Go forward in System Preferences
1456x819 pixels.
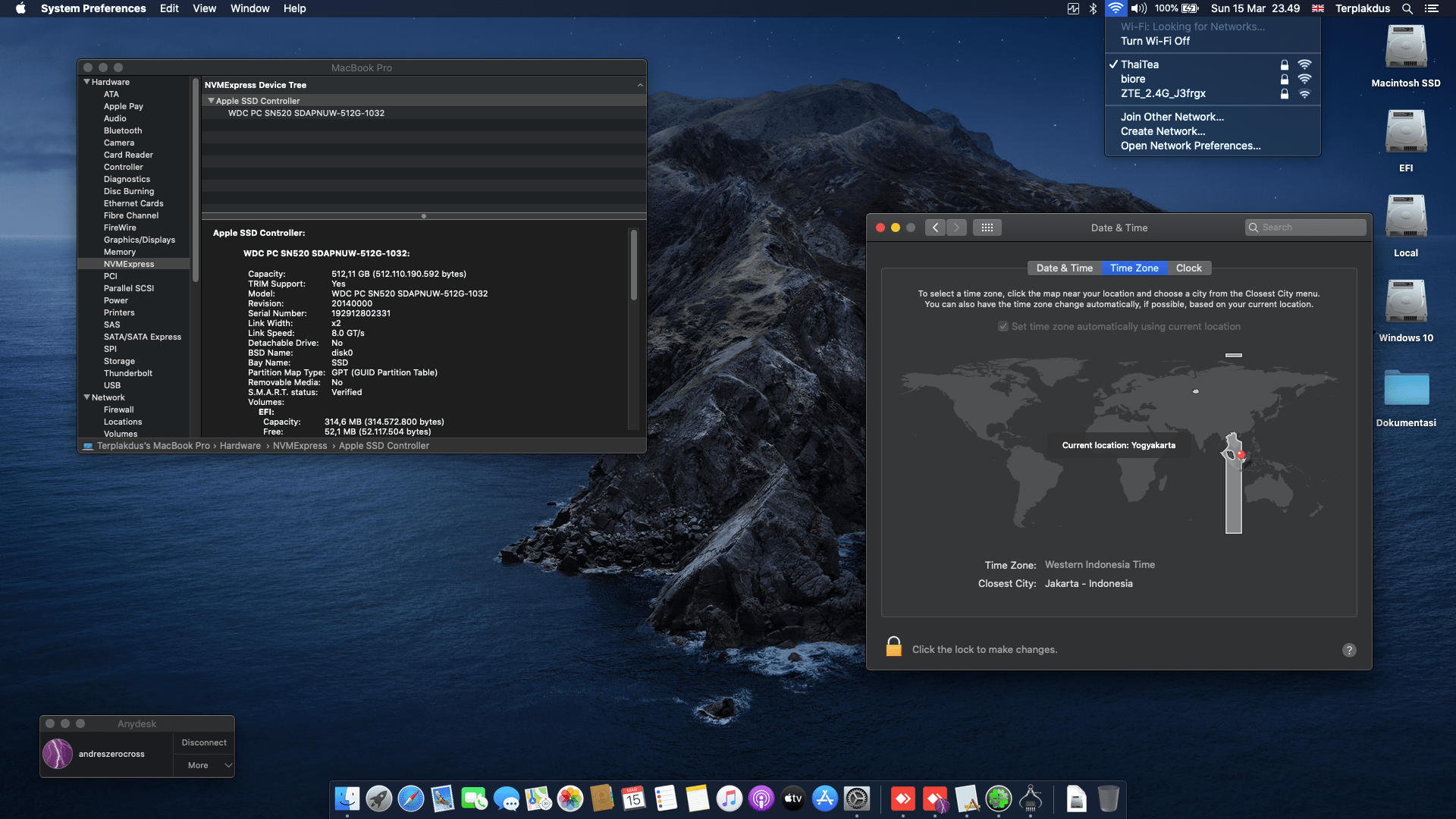tap(957, 227)
